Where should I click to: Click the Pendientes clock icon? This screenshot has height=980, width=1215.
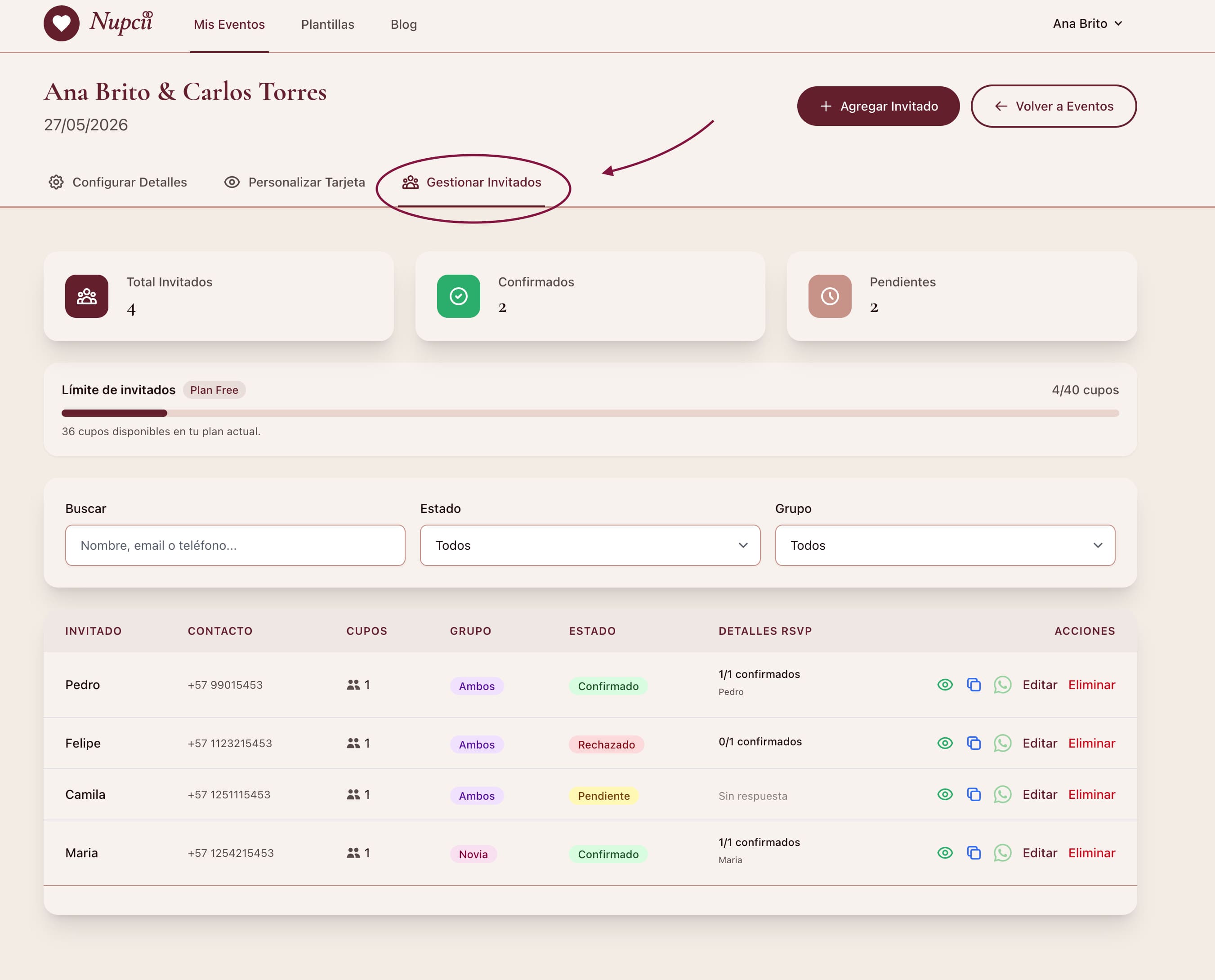click(829, 296)
